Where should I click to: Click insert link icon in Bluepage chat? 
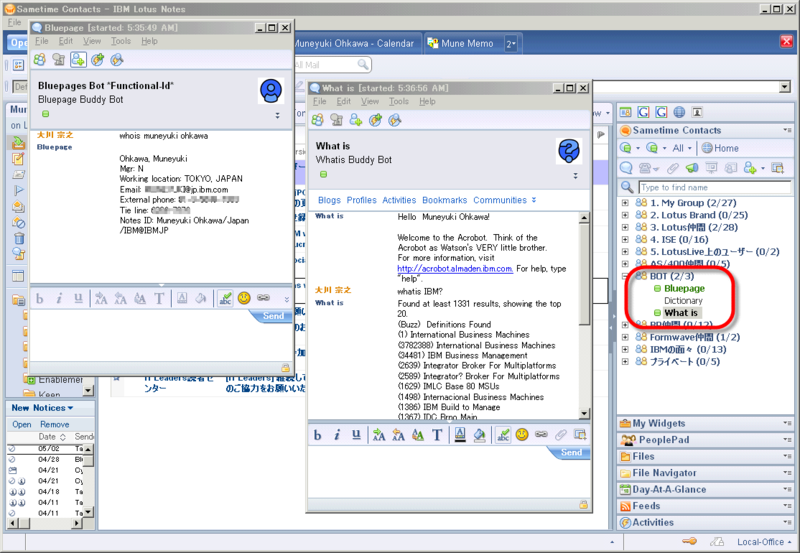click(263, 298)
